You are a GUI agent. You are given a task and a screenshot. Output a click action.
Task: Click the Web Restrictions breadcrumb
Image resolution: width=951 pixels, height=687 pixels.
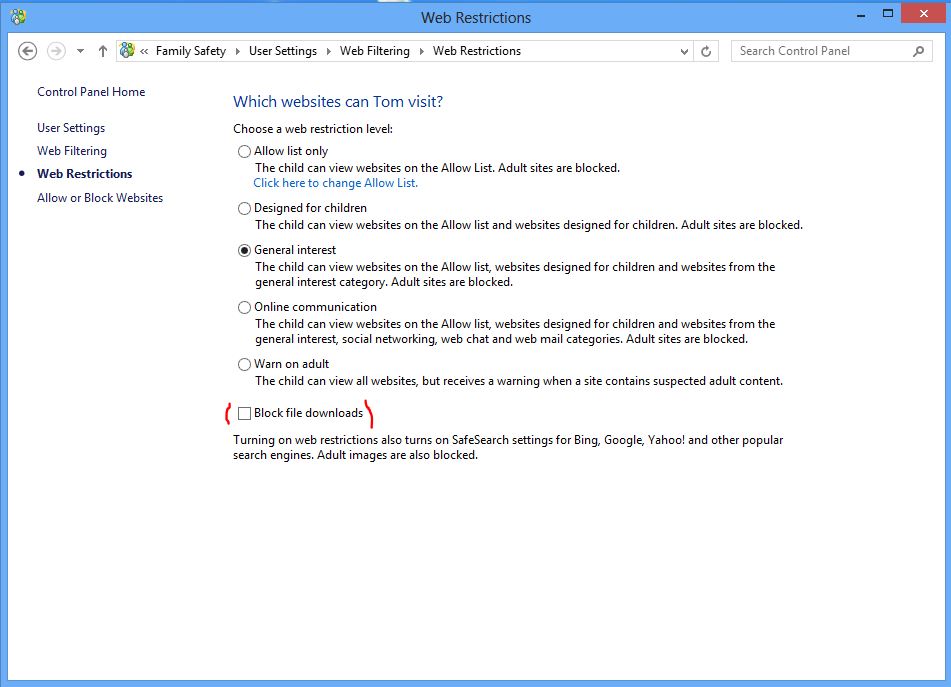477,51
